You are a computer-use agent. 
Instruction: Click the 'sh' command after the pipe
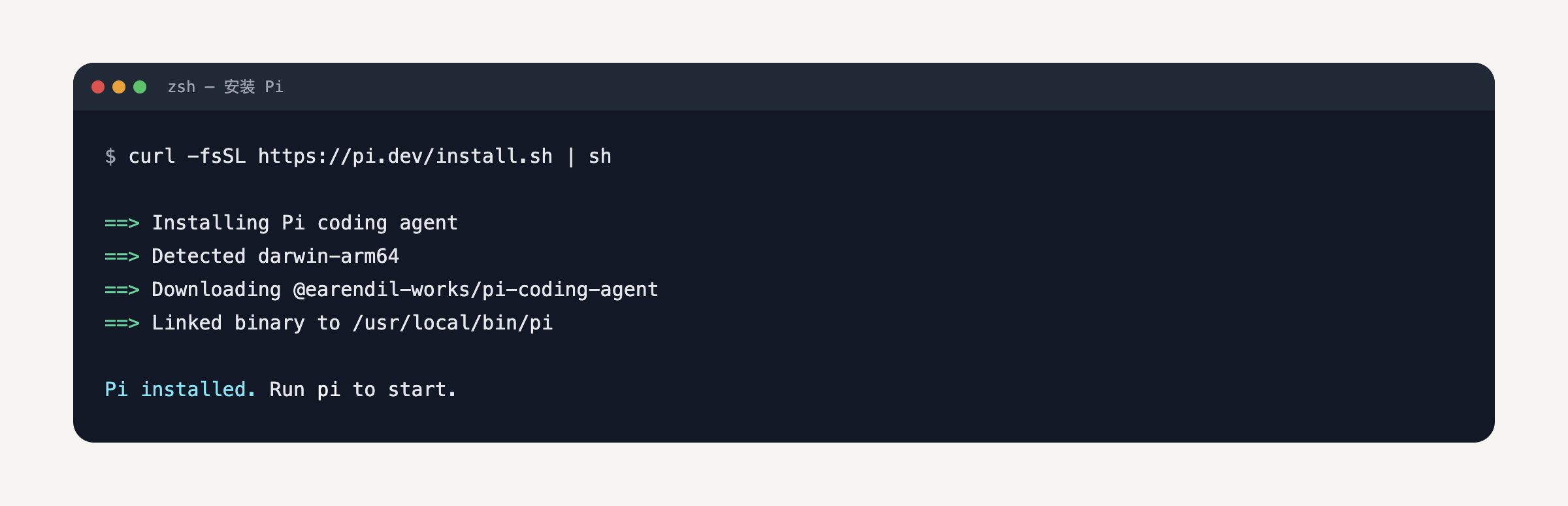(x=600, y=156)
